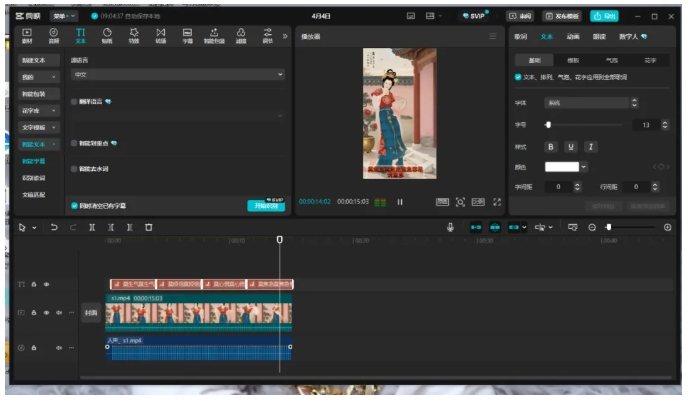Screen dimensions: 691x403
Task: Open the 贴纸 (Stickers) tool tab
Action: coord(107,36)
